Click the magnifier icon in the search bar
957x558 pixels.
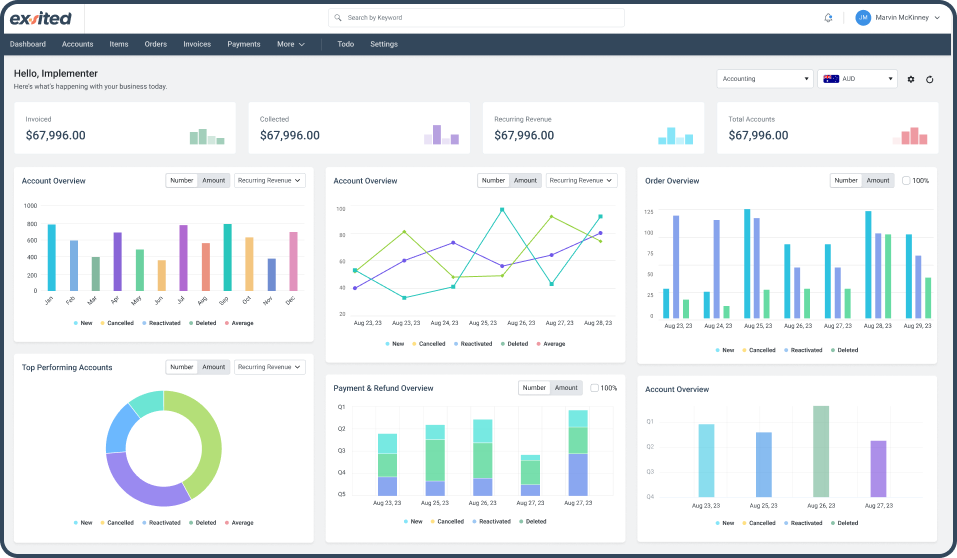click(338, 18)
